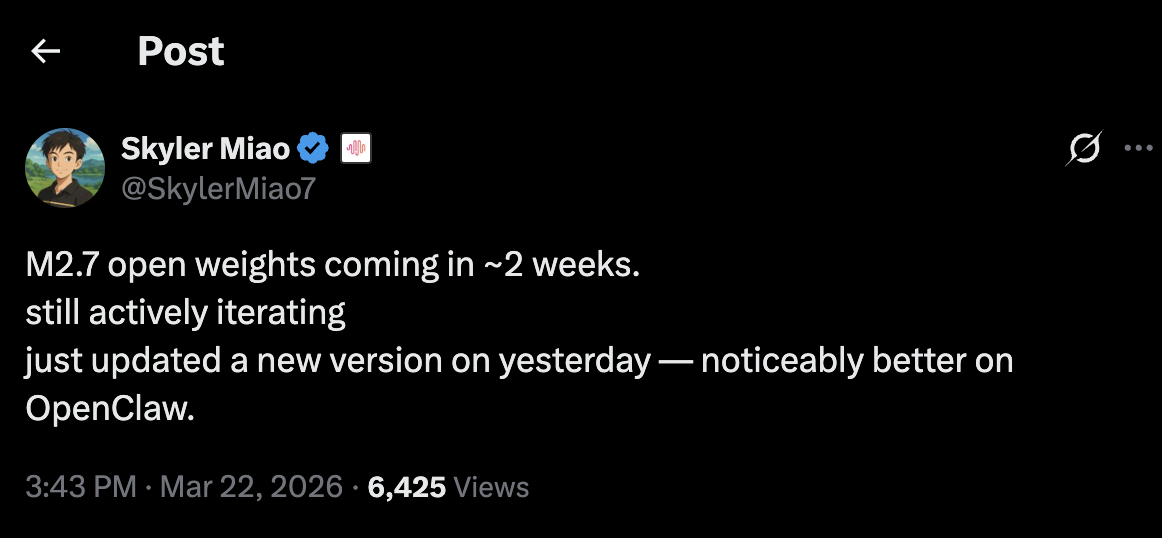Click the 'still actively iterating' text line
This screenshot has width=1162, height=538.
point(185,313)
